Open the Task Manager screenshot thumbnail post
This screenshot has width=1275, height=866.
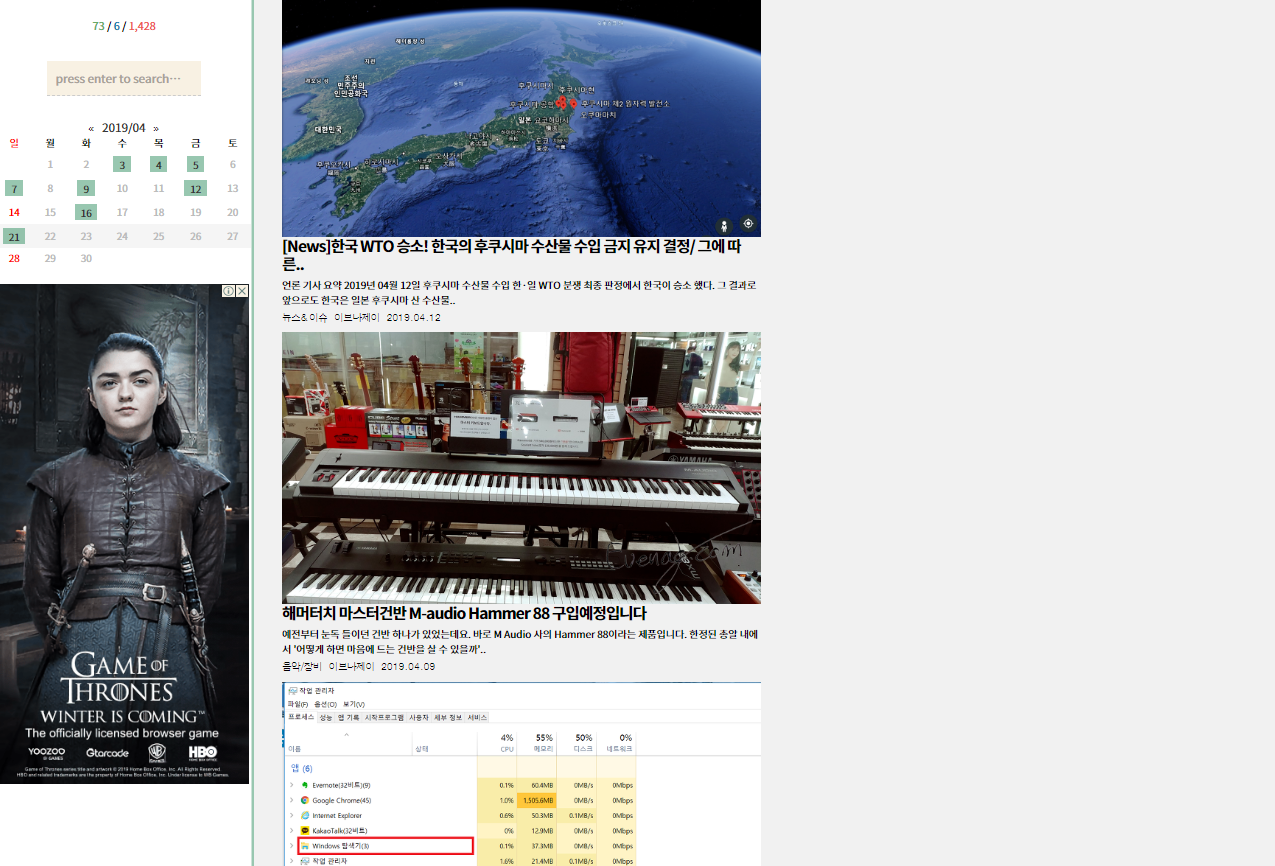pyautogui.click(x=521, y=774)
